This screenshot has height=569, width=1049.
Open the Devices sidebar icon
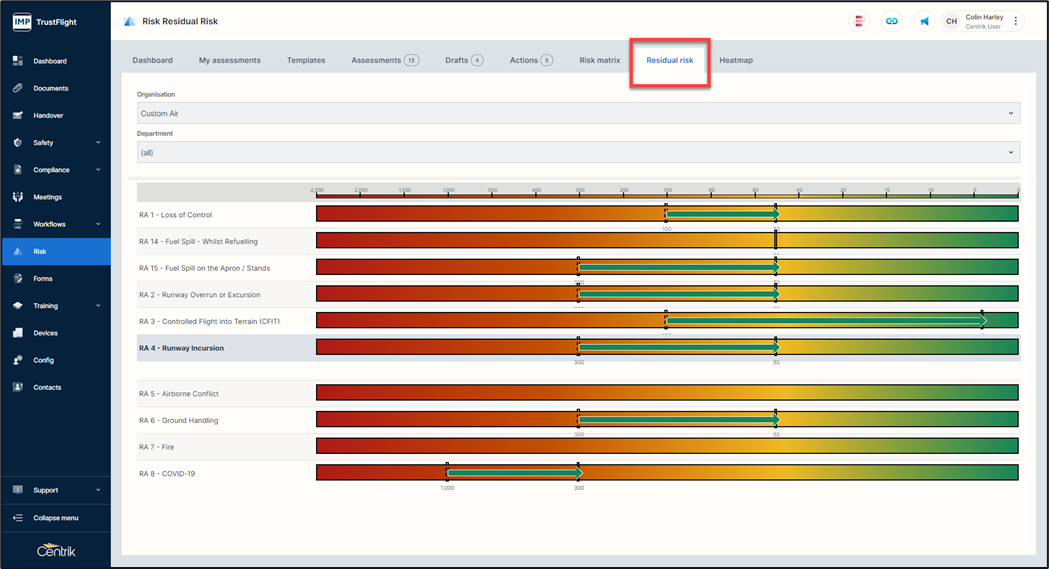pyautogui.click(x=17, y=333)
